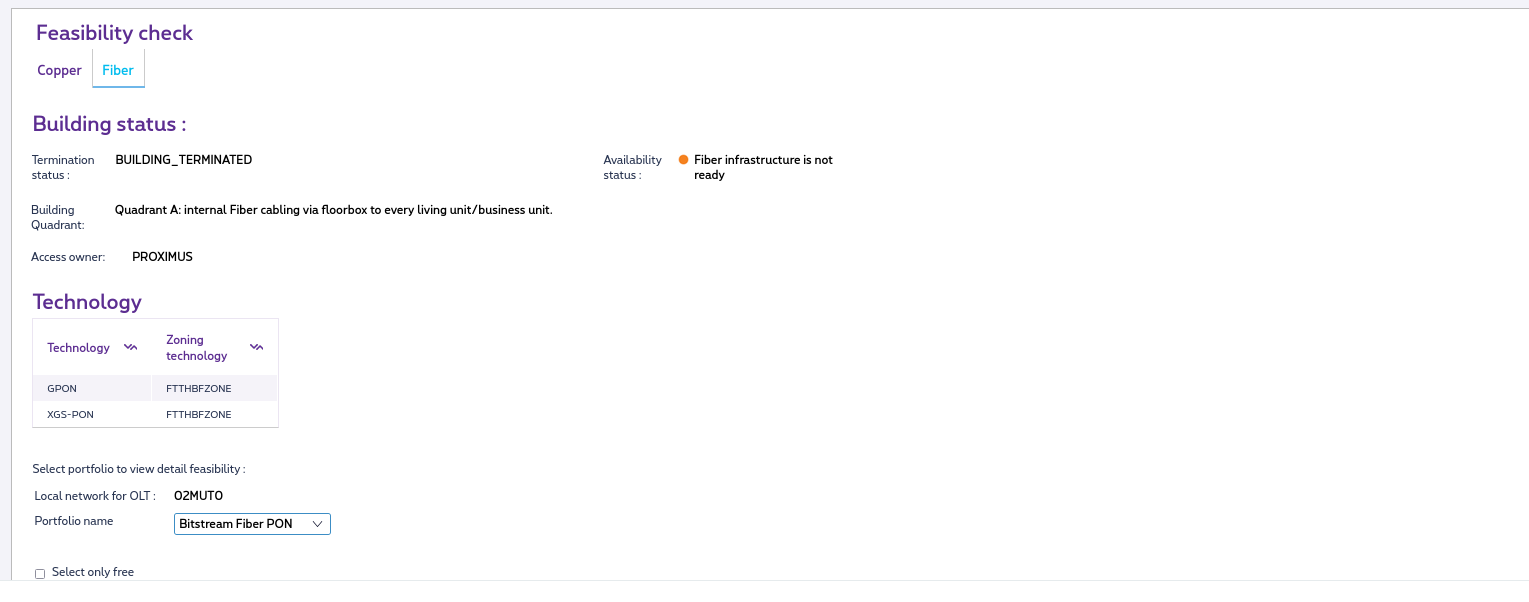Click the BUILDING_TERMINATED status value
This screenshot has height=602, width=1529.
pyautogui.click(x=184, y=159)
